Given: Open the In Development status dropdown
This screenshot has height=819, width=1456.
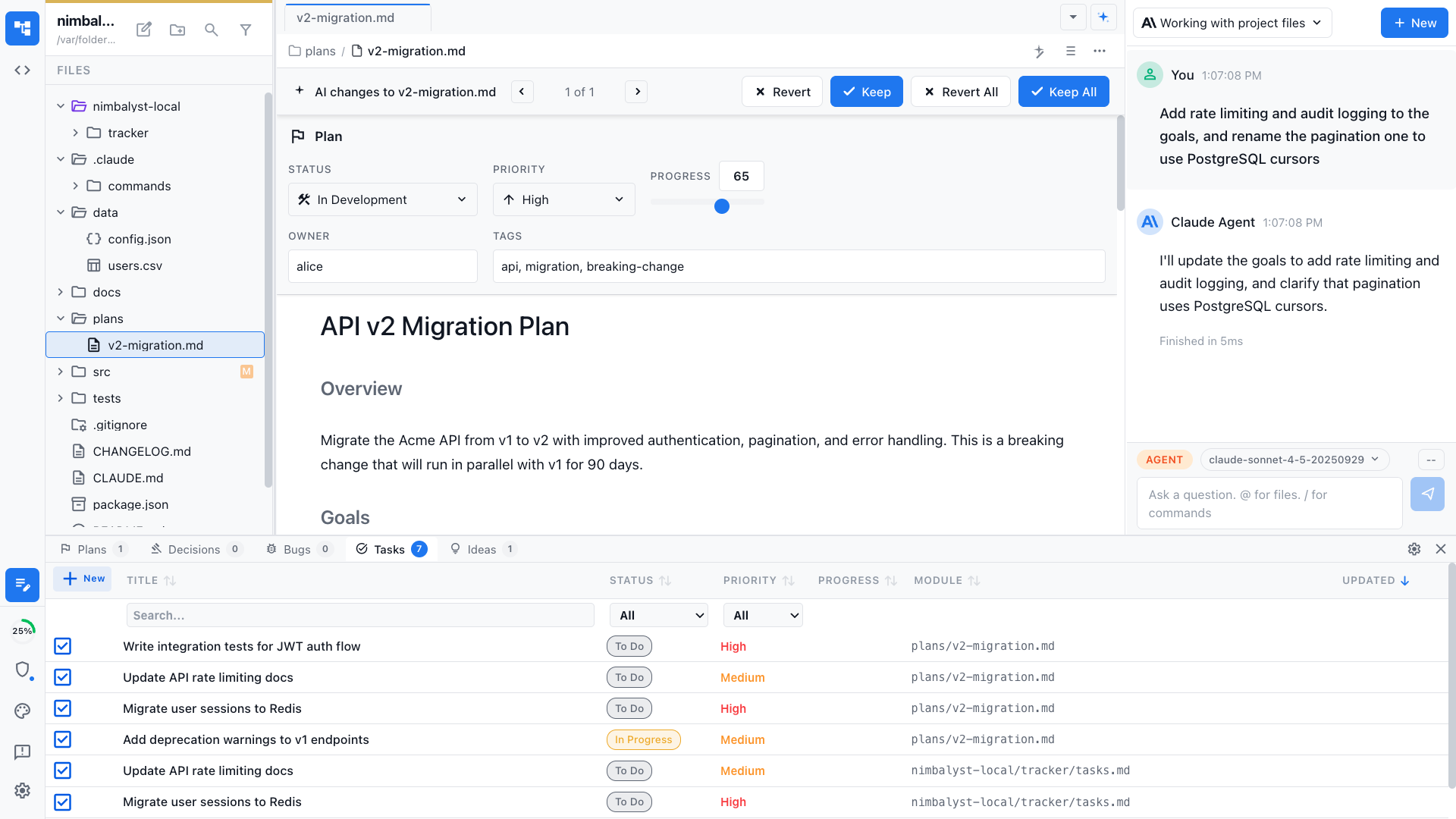Looking at the screenshot, I should pos(383,199).
